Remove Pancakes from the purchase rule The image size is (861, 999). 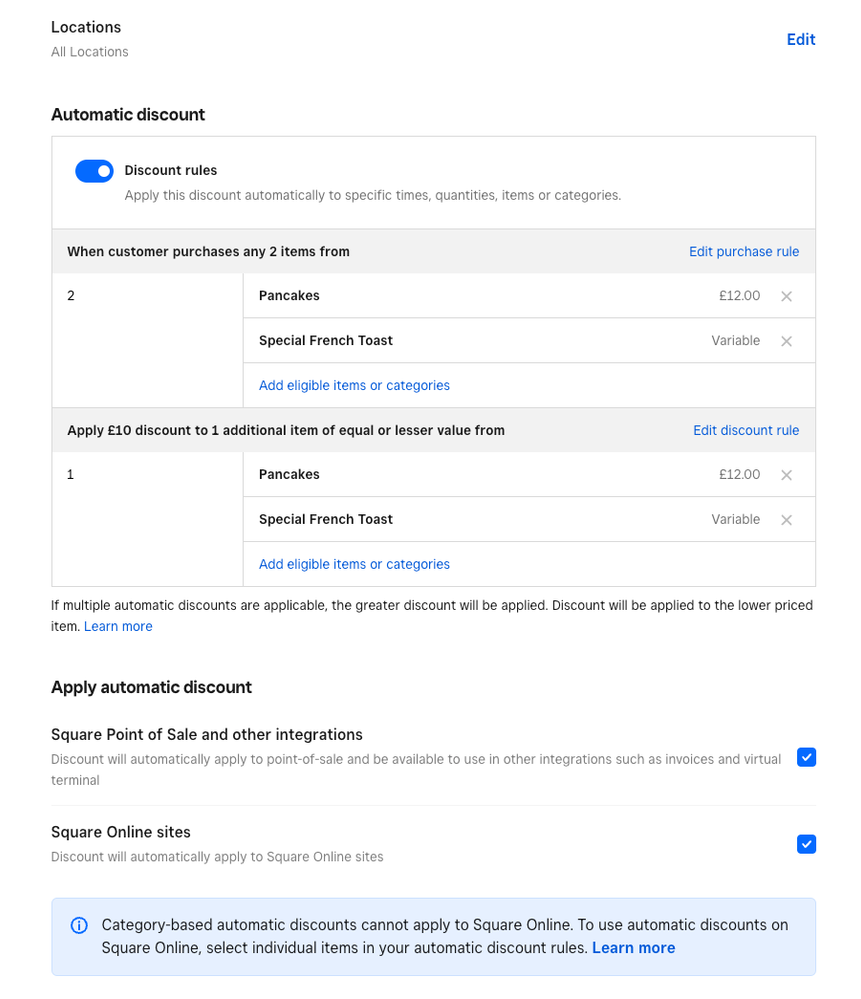click(x=786, y=296)
